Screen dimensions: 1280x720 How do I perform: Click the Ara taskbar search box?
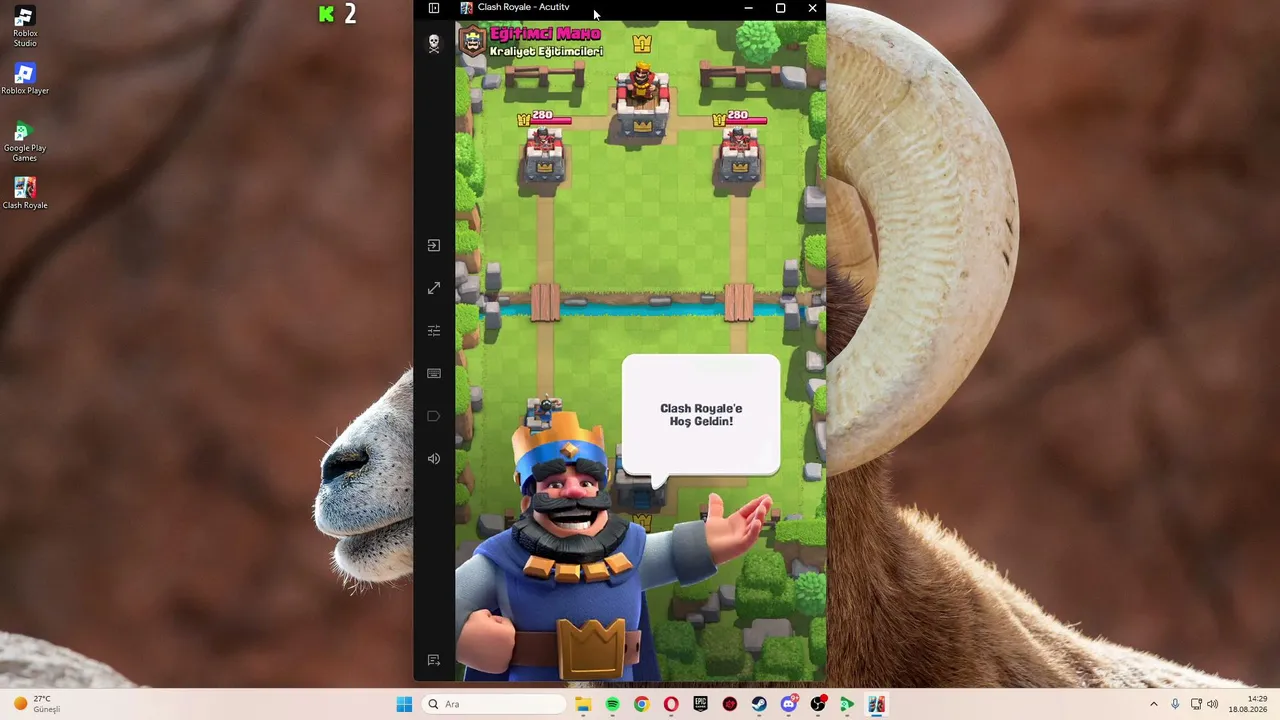(x=494, y=704)
